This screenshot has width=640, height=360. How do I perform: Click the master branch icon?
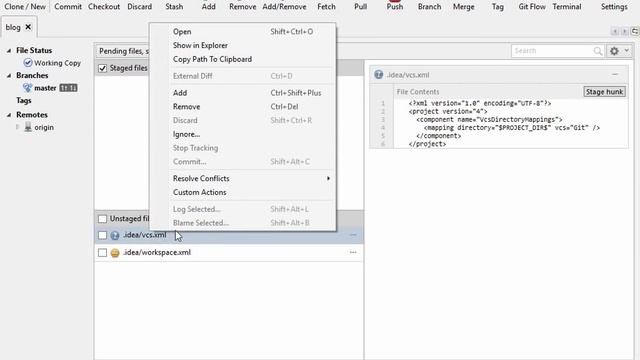[x=27, y=88]
